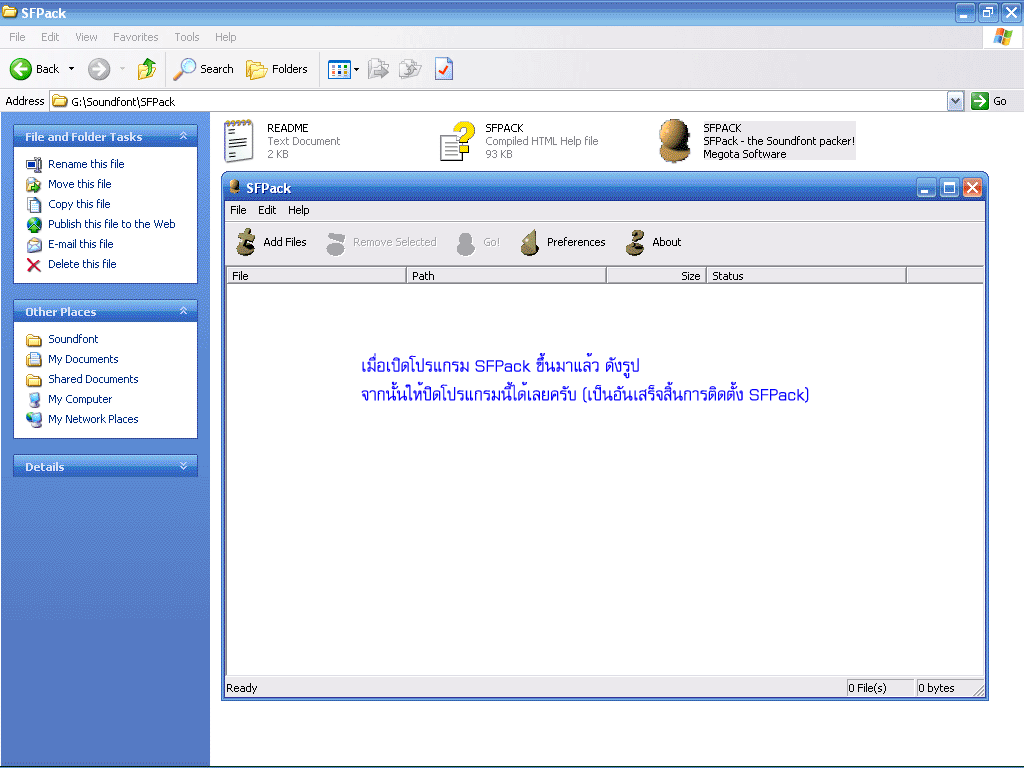Click E-mail this file

81,244
